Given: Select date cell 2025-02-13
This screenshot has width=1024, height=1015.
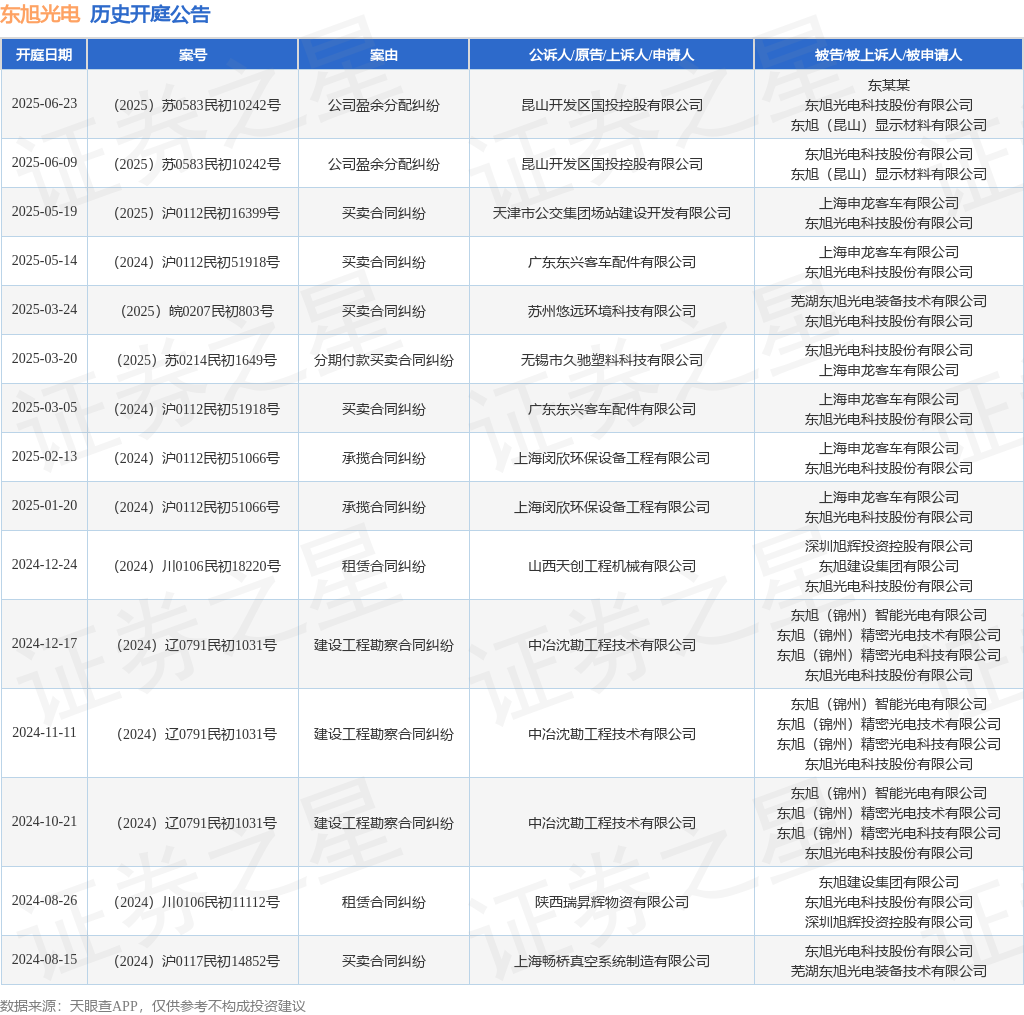Looking at the screenshot, I should (x=44, y=457).
